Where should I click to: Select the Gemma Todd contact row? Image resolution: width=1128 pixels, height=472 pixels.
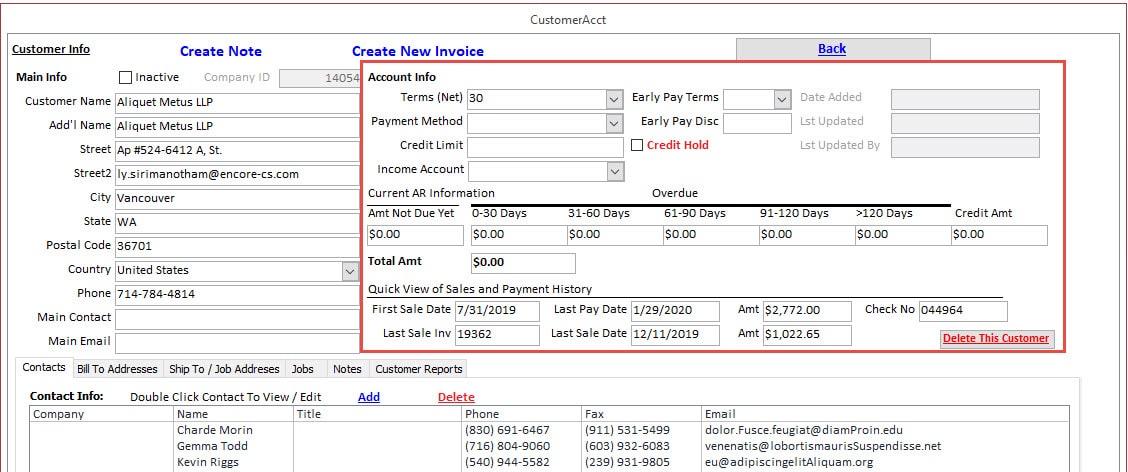coord(550,446)
